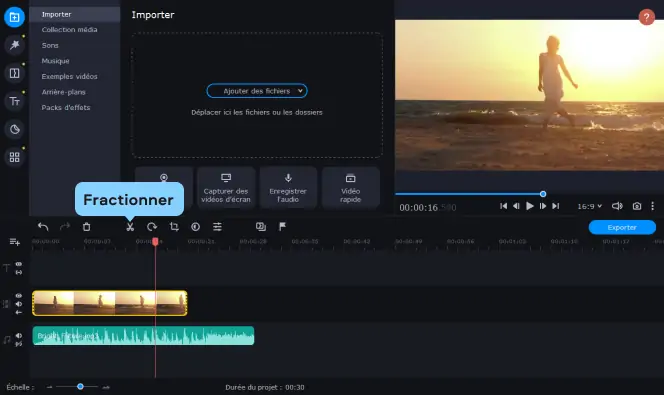
Task: Click the red help question mark
Action: pos(646,17)
